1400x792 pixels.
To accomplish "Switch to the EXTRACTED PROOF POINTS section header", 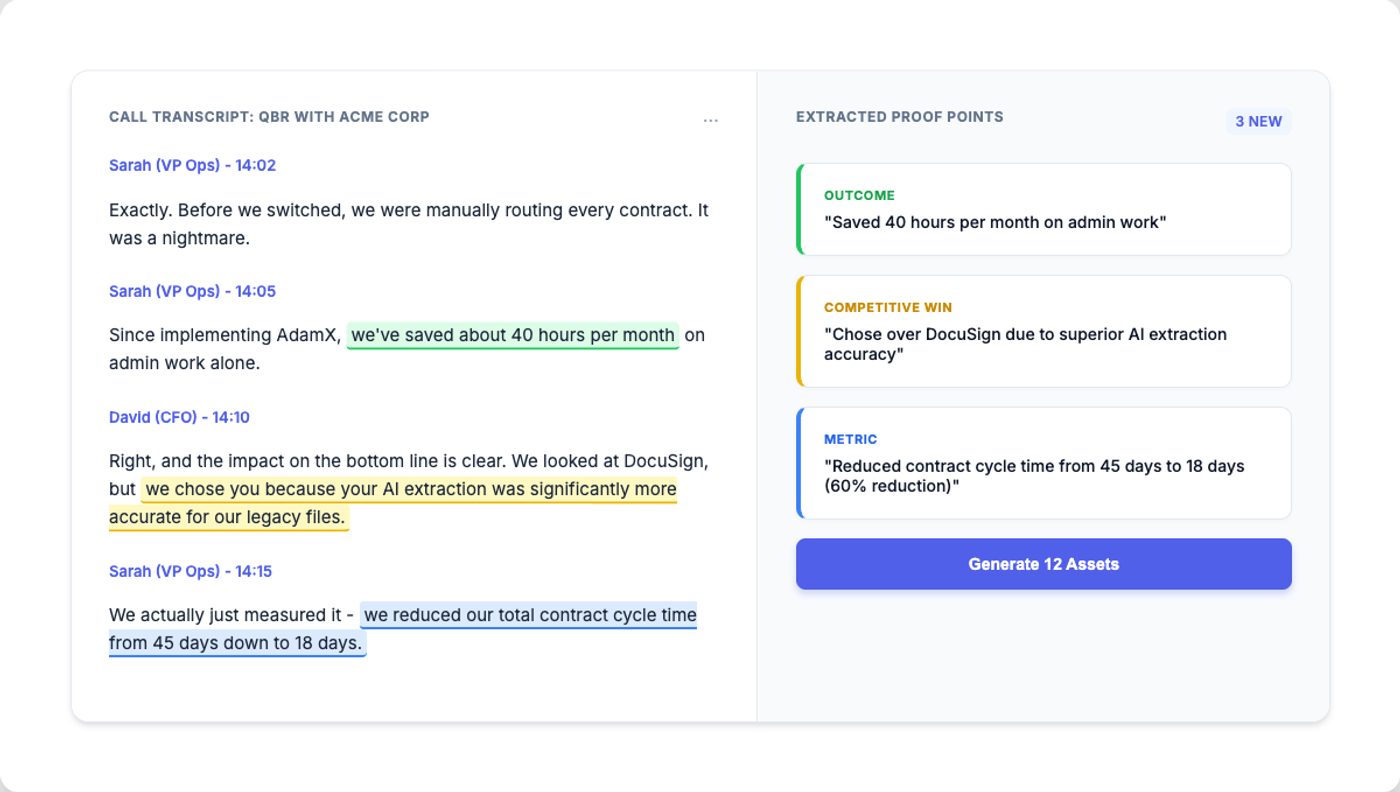I will tap(899, 116).
